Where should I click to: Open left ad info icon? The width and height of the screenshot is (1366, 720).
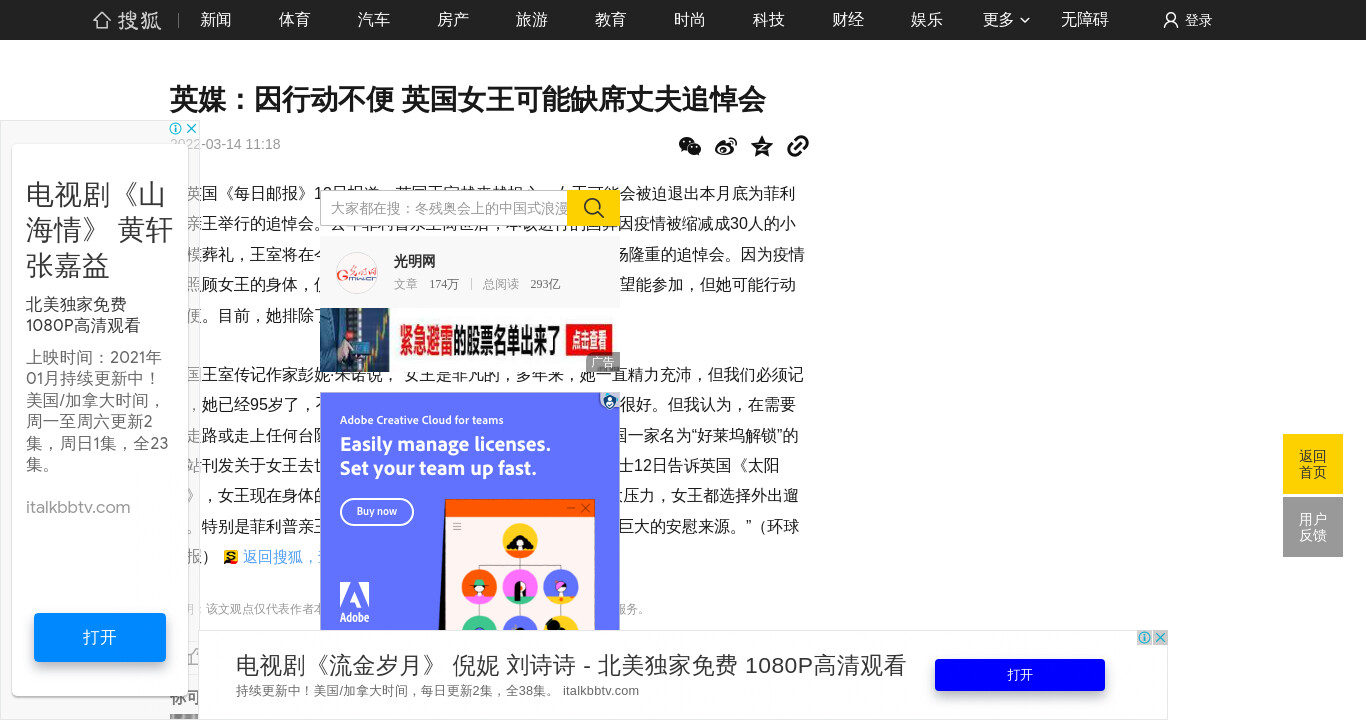pyautogui.click(x=176, y=129)
